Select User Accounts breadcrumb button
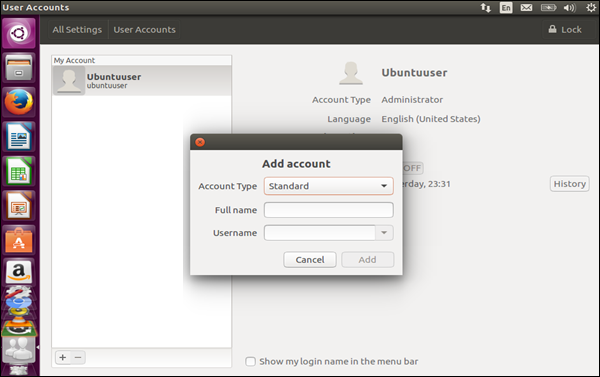The height and width of the screenshot is (377, 600). [x=144, y=29]
